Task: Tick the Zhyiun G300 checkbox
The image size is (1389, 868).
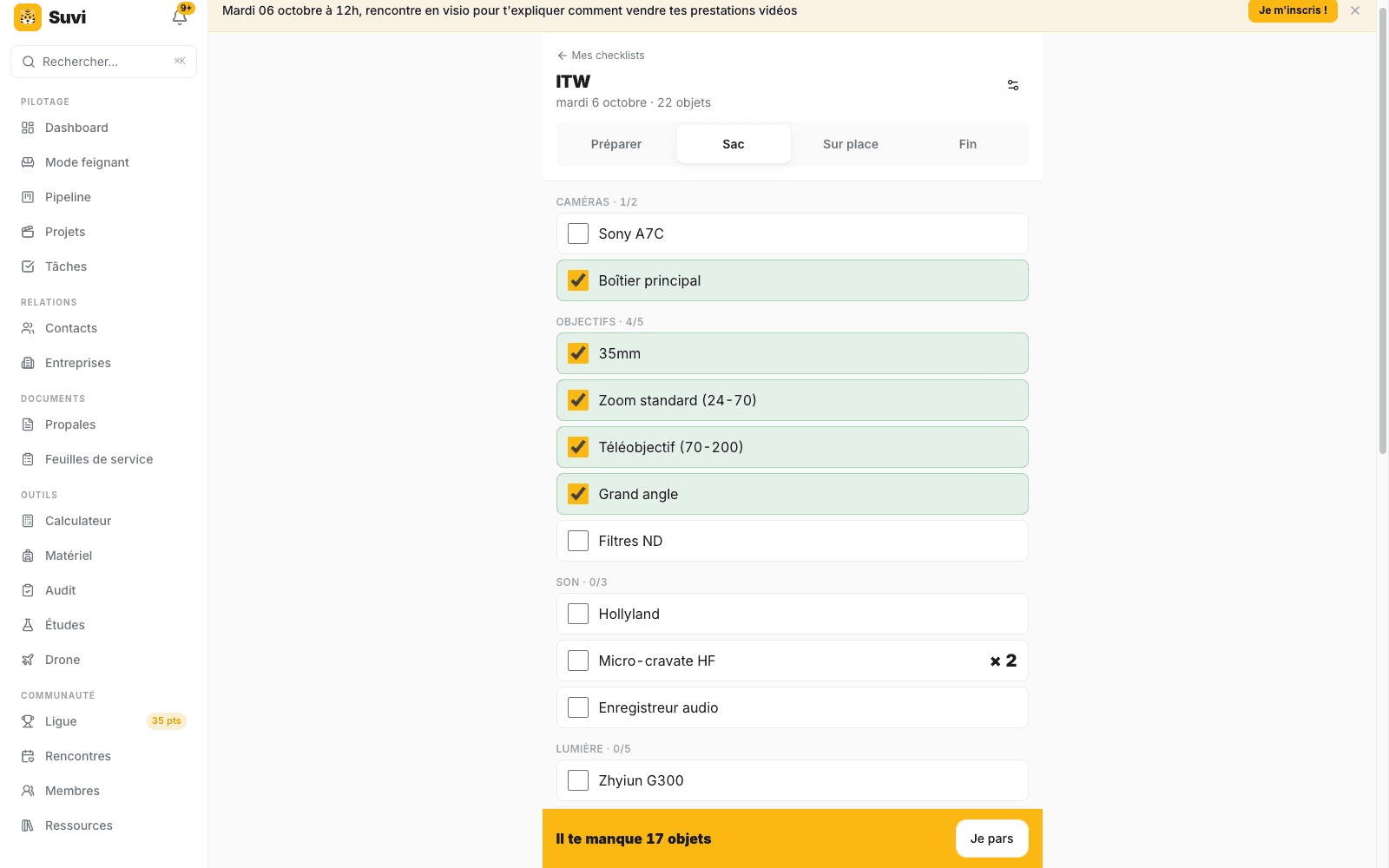Action: [578, 780]
